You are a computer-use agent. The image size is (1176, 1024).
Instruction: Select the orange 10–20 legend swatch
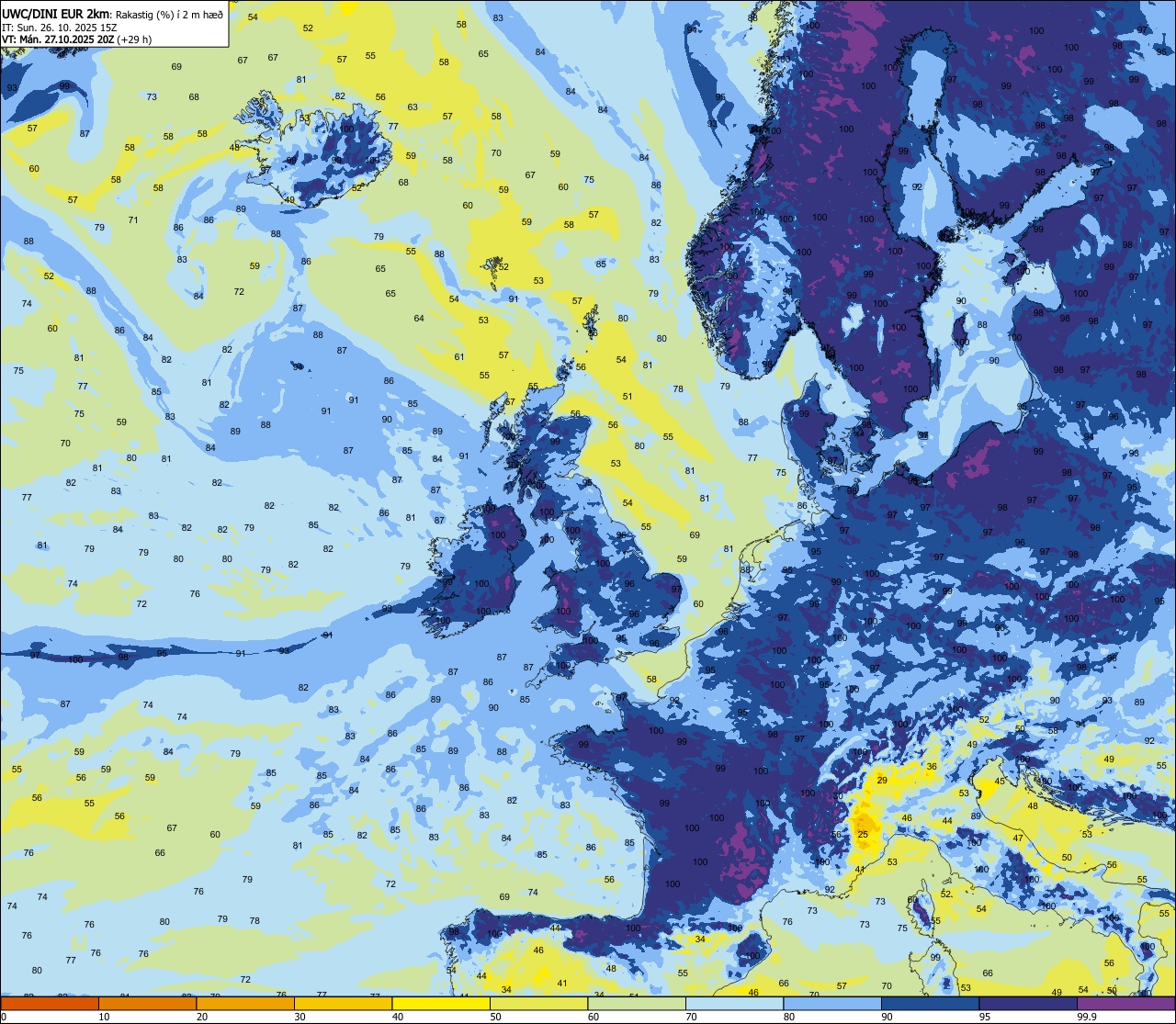(x=147, y=1003)
